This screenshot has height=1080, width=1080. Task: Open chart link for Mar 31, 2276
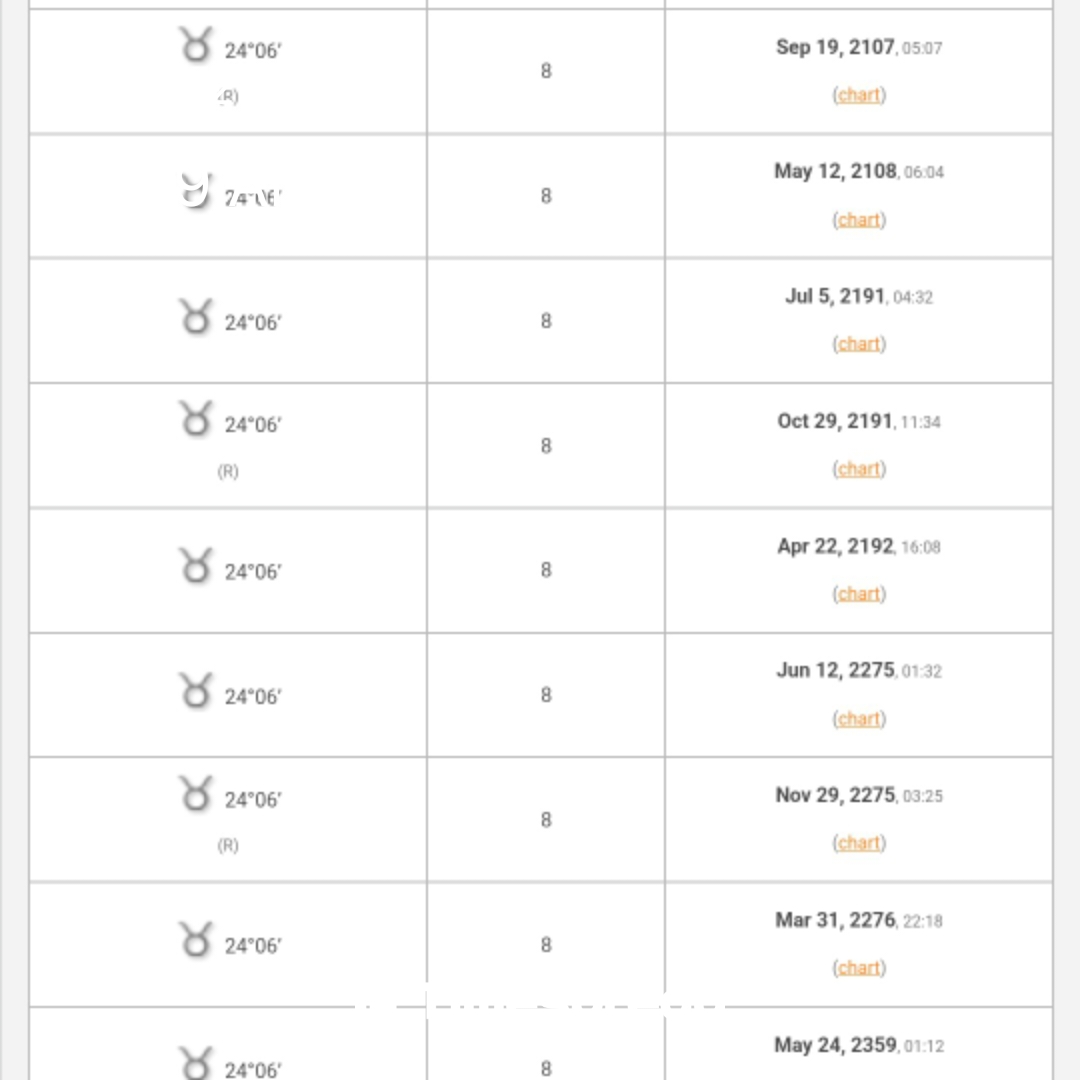tap(859, 968)
